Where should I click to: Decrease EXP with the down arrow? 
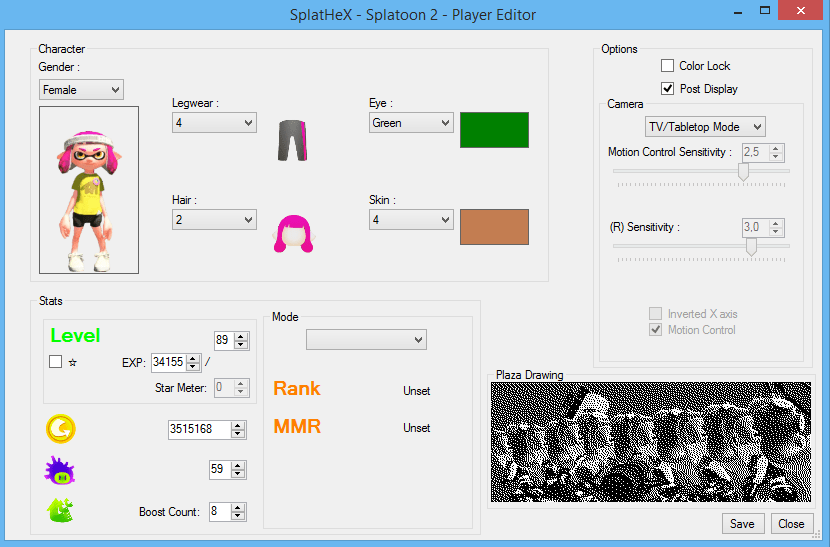point(194,366)
